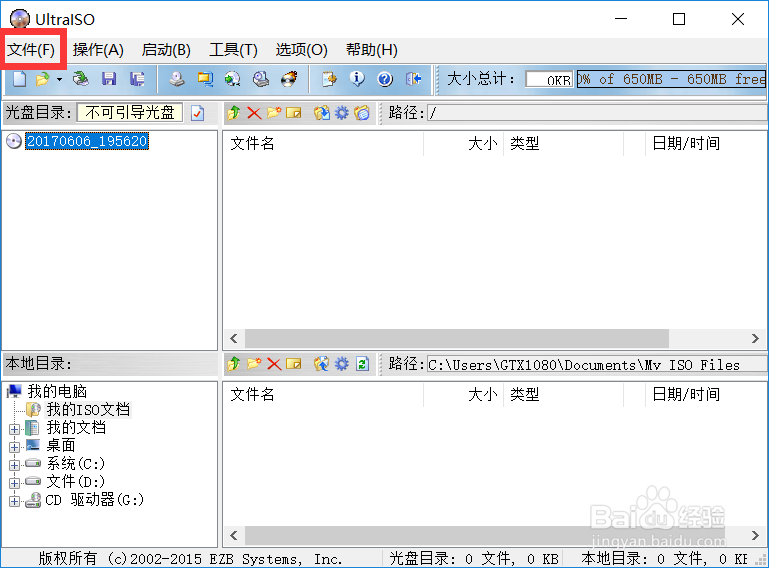Go up one level in local directory
This screenshot has width=769, height=568.
(x=234, y=364)
